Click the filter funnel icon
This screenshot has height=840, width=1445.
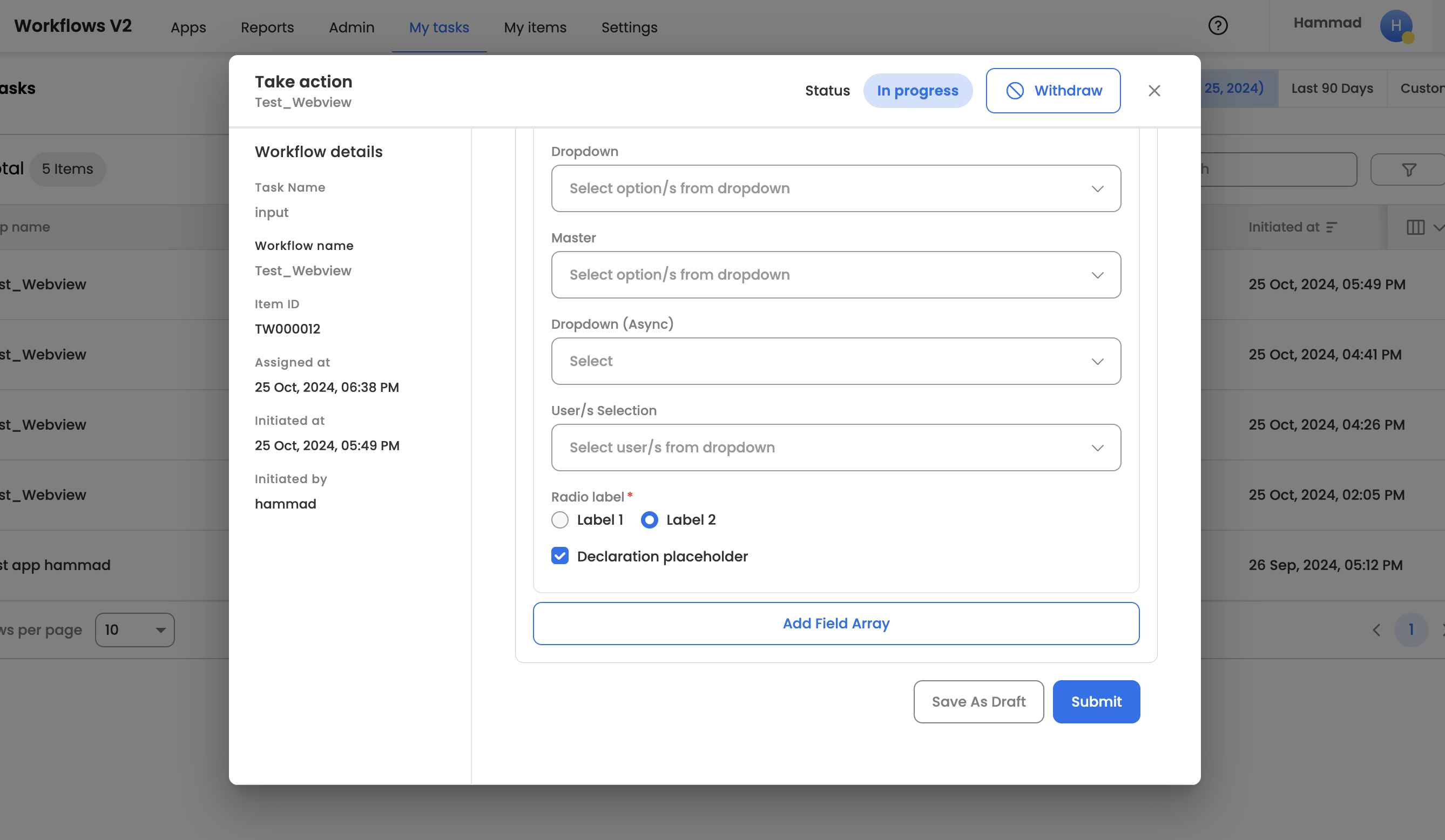1408,170
